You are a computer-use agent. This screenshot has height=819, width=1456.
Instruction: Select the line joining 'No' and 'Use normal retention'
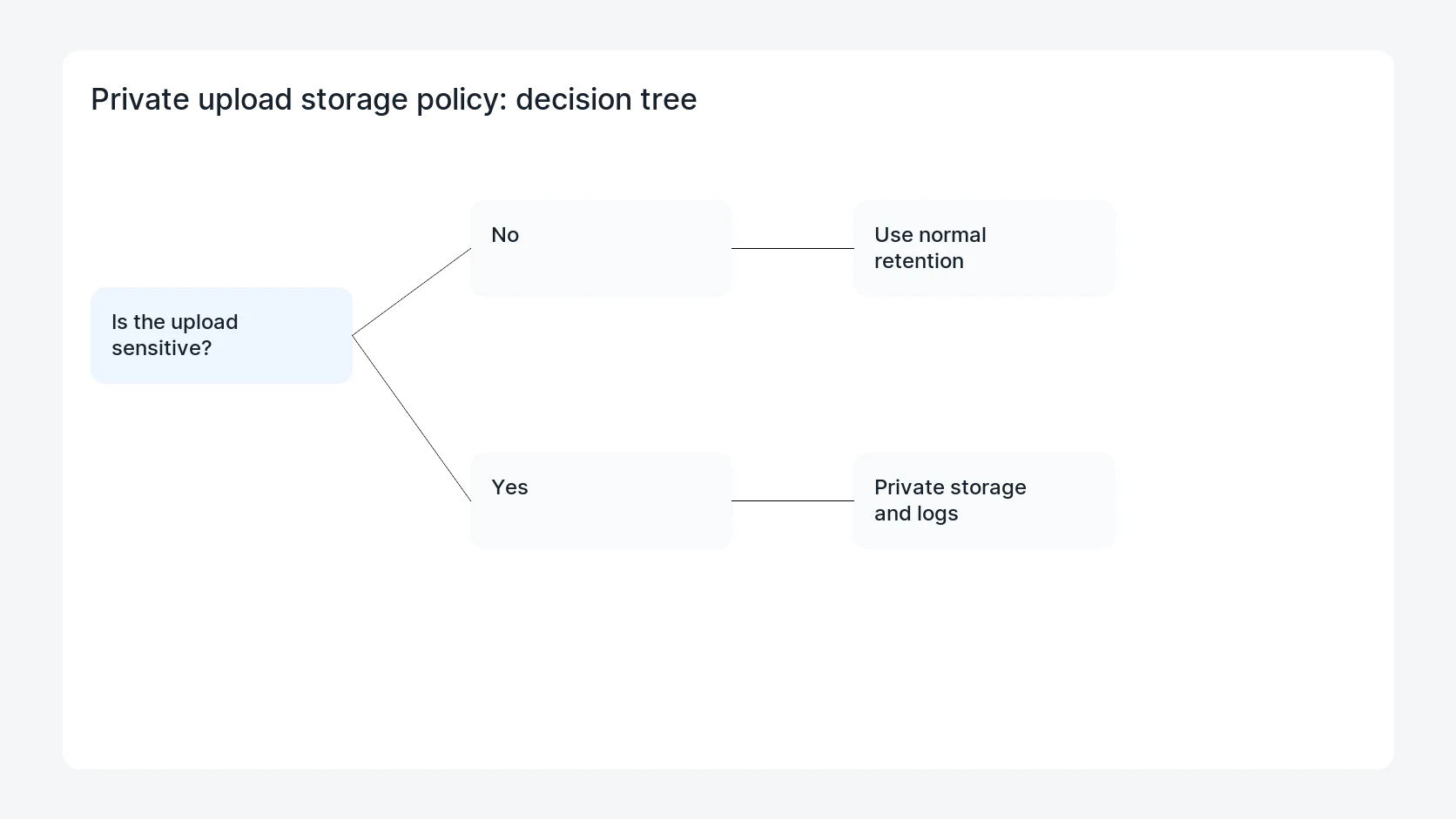[792, 248]
